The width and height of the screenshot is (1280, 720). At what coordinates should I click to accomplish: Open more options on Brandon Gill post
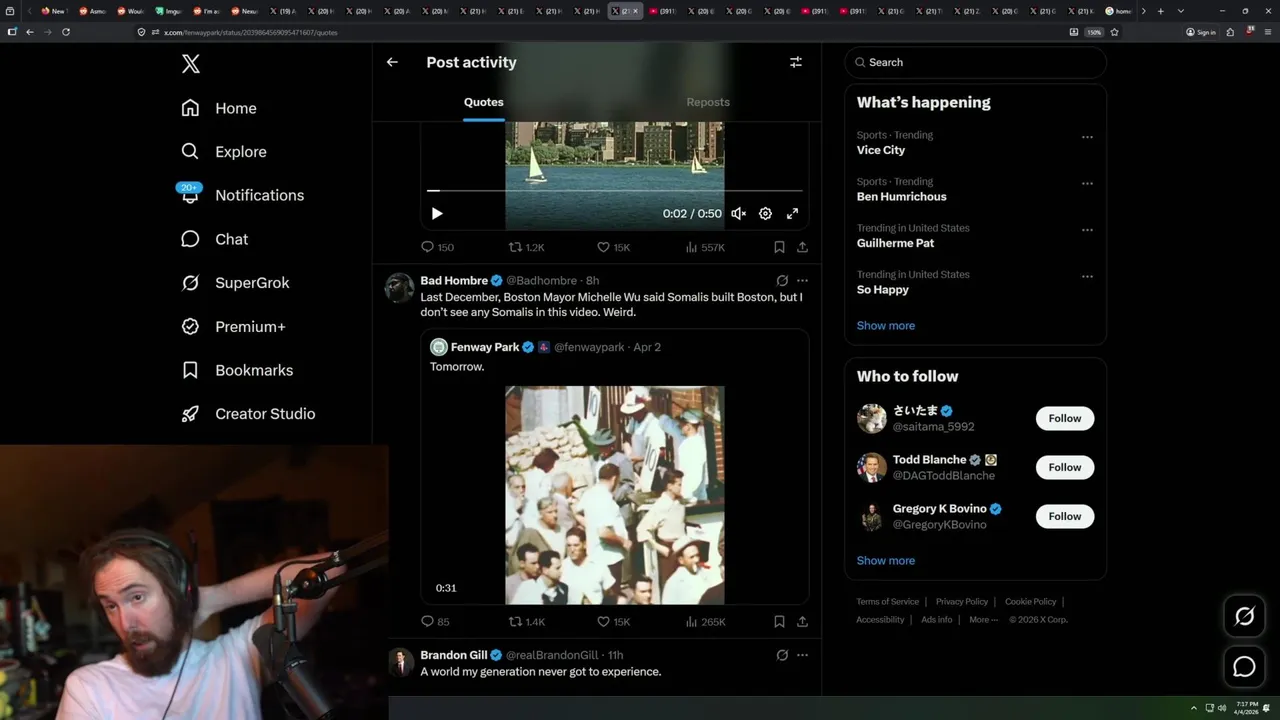tap(802, 655)
